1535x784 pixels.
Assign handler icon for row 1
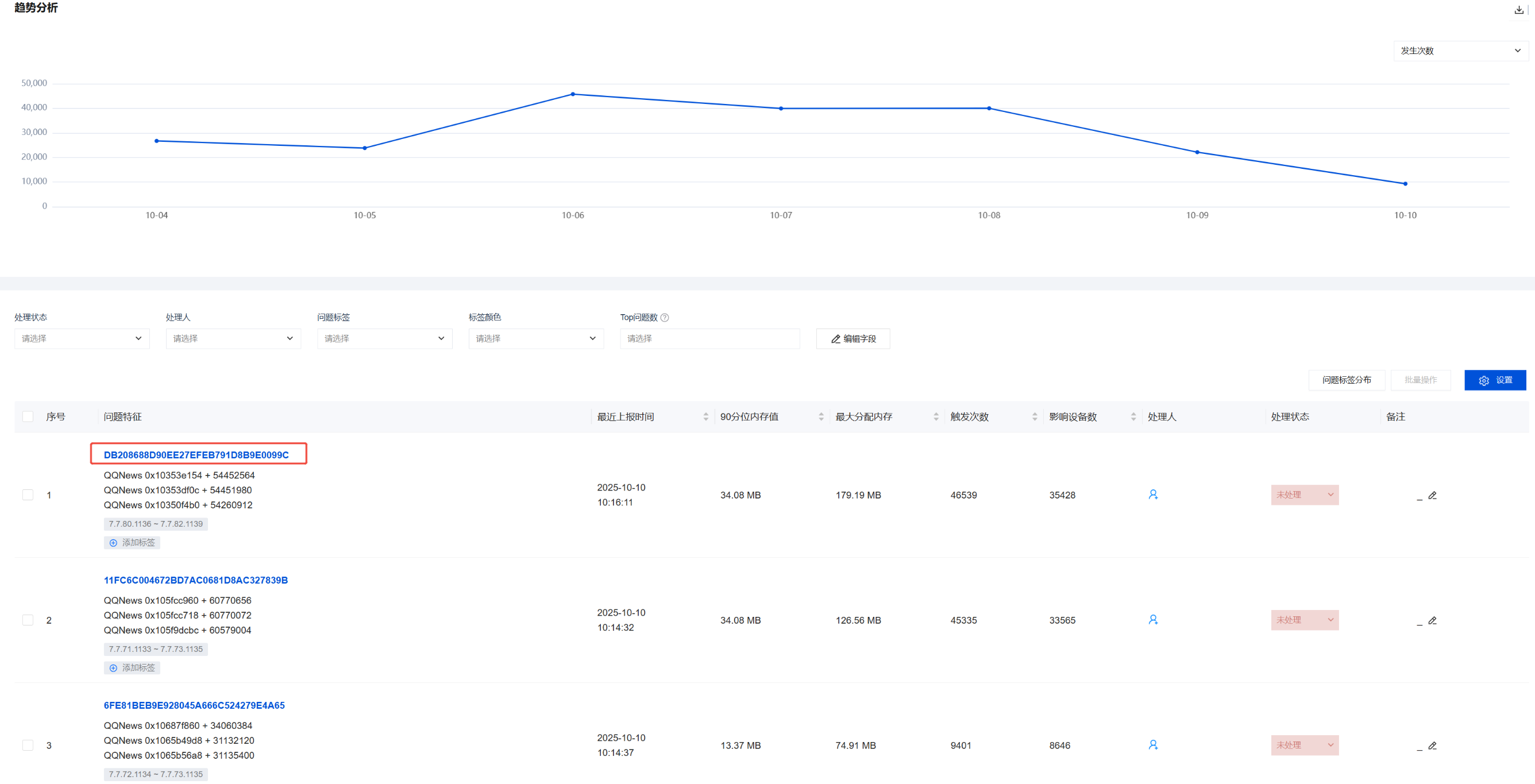1153,495
